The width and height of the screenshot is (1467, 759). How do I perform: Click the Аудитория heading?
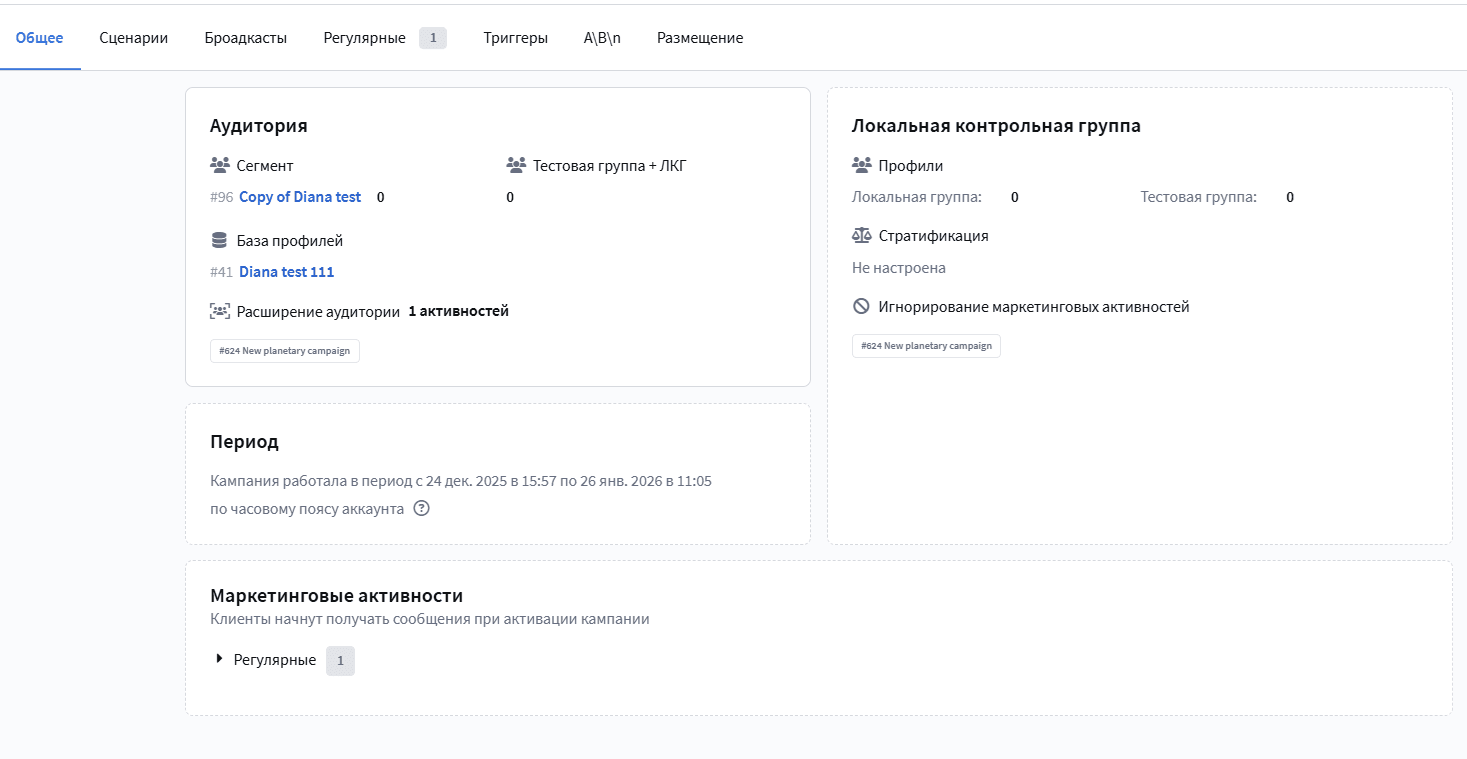coord(259,126)
